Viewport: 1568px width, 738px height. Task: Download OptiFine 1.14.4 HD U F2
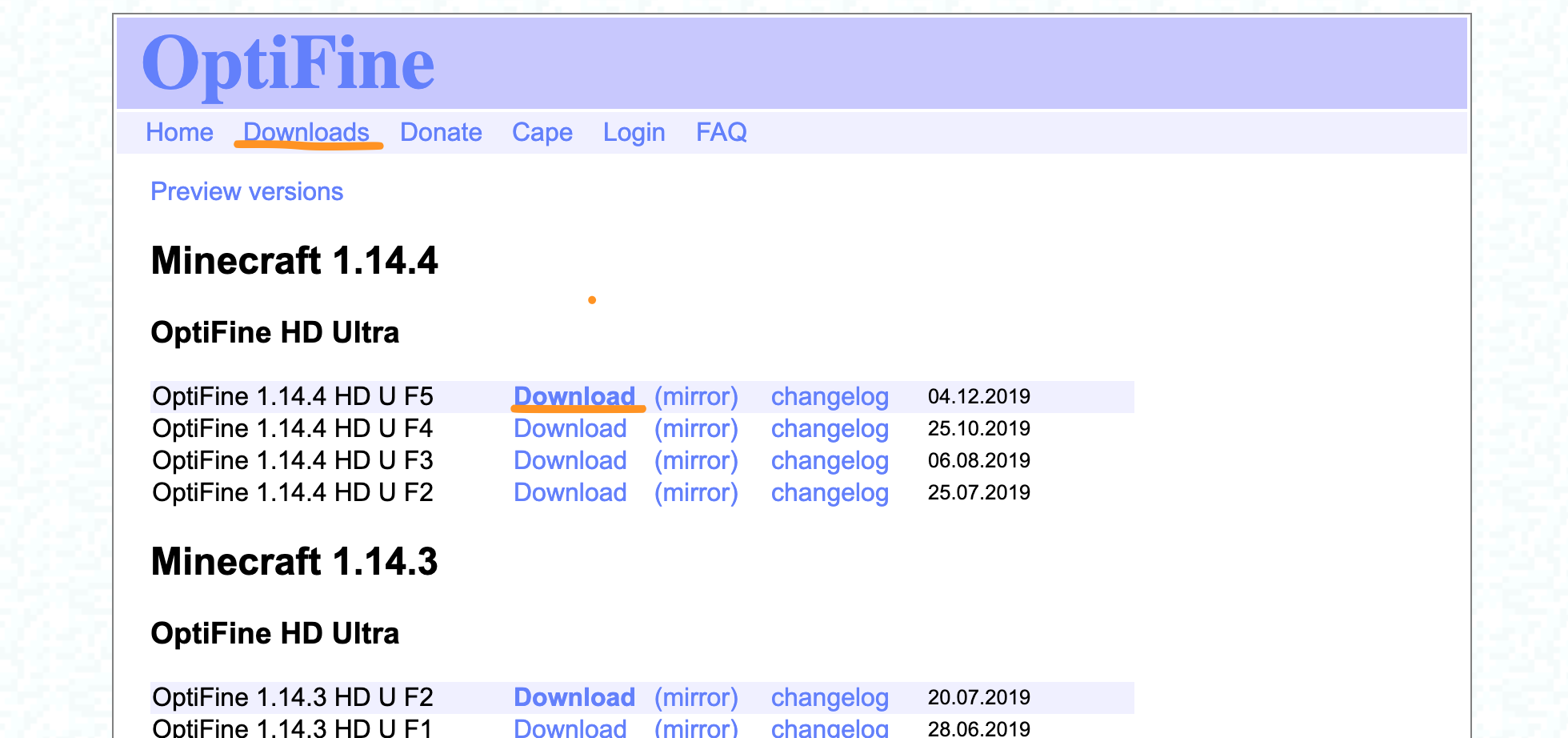tap(570, 492)
